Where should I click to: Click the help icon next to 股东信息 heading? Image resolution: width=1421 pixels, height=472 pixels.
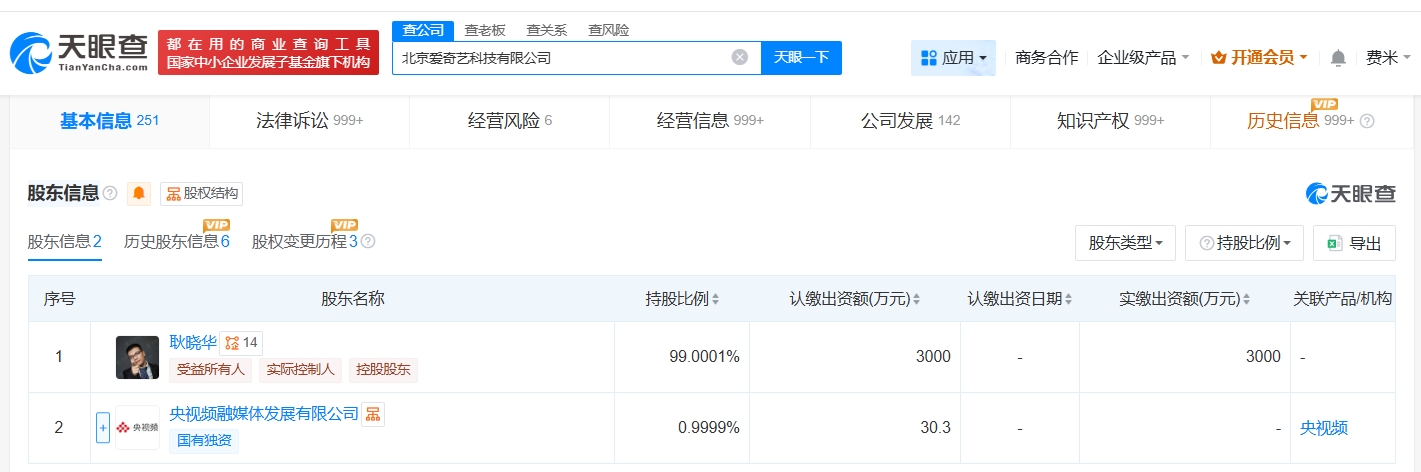(110, 193)
